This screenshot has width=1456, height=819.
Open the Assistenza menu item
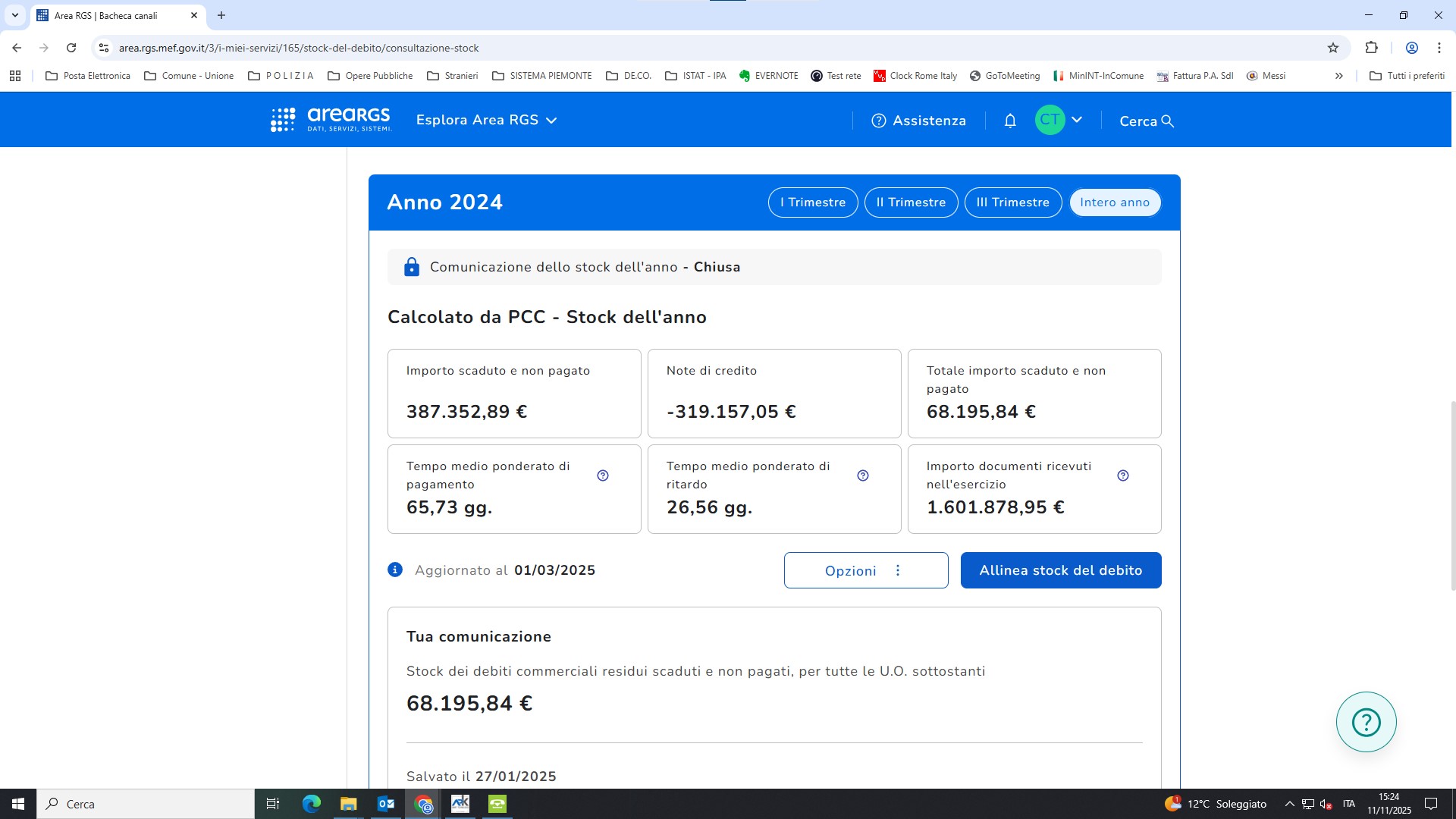pos(919,121)
